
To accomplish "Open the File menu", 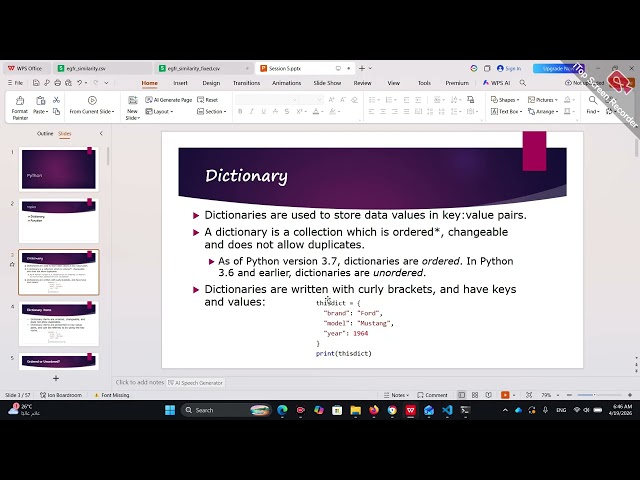I will point(16,83).
